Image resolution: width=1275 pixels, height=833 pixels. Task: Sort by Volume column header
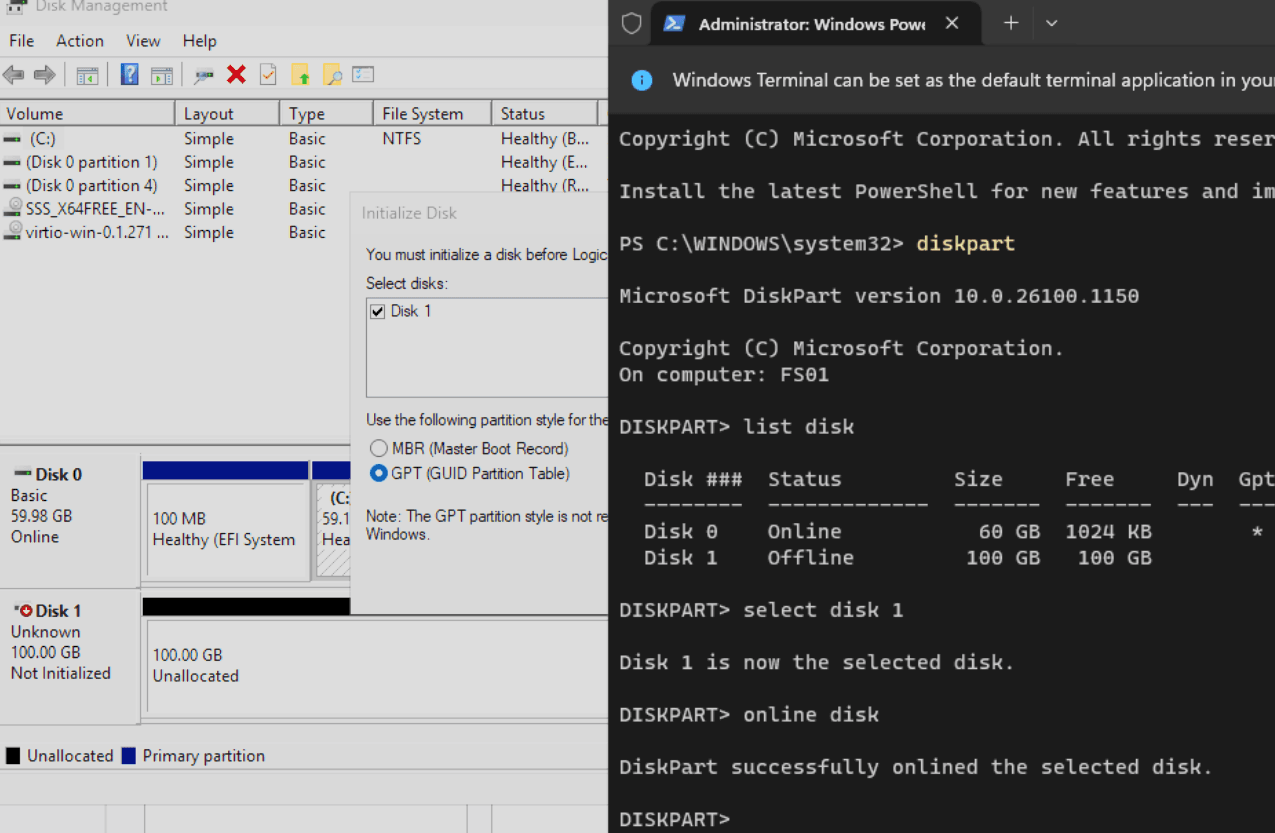[x=88, y=114]
